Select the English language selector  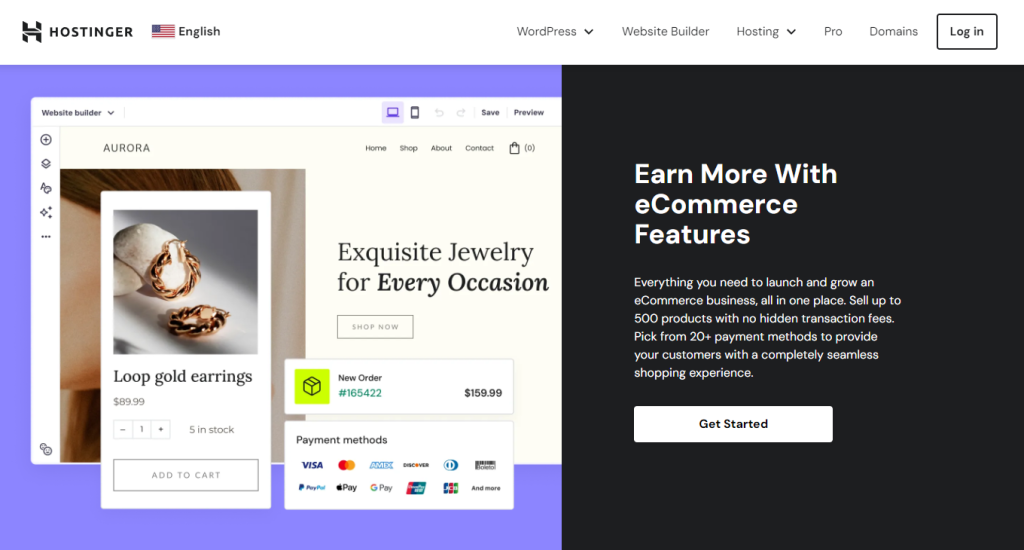pos(186,31)
